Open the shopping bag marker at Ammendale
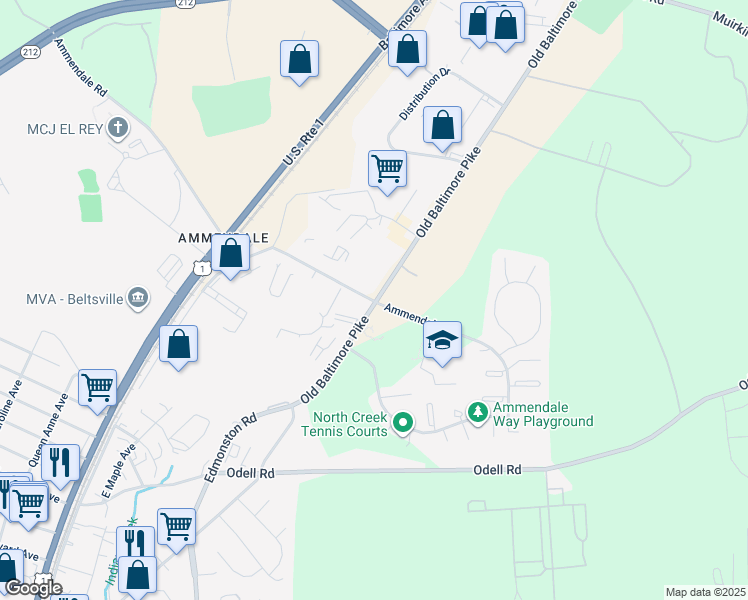 pos(230,254)
